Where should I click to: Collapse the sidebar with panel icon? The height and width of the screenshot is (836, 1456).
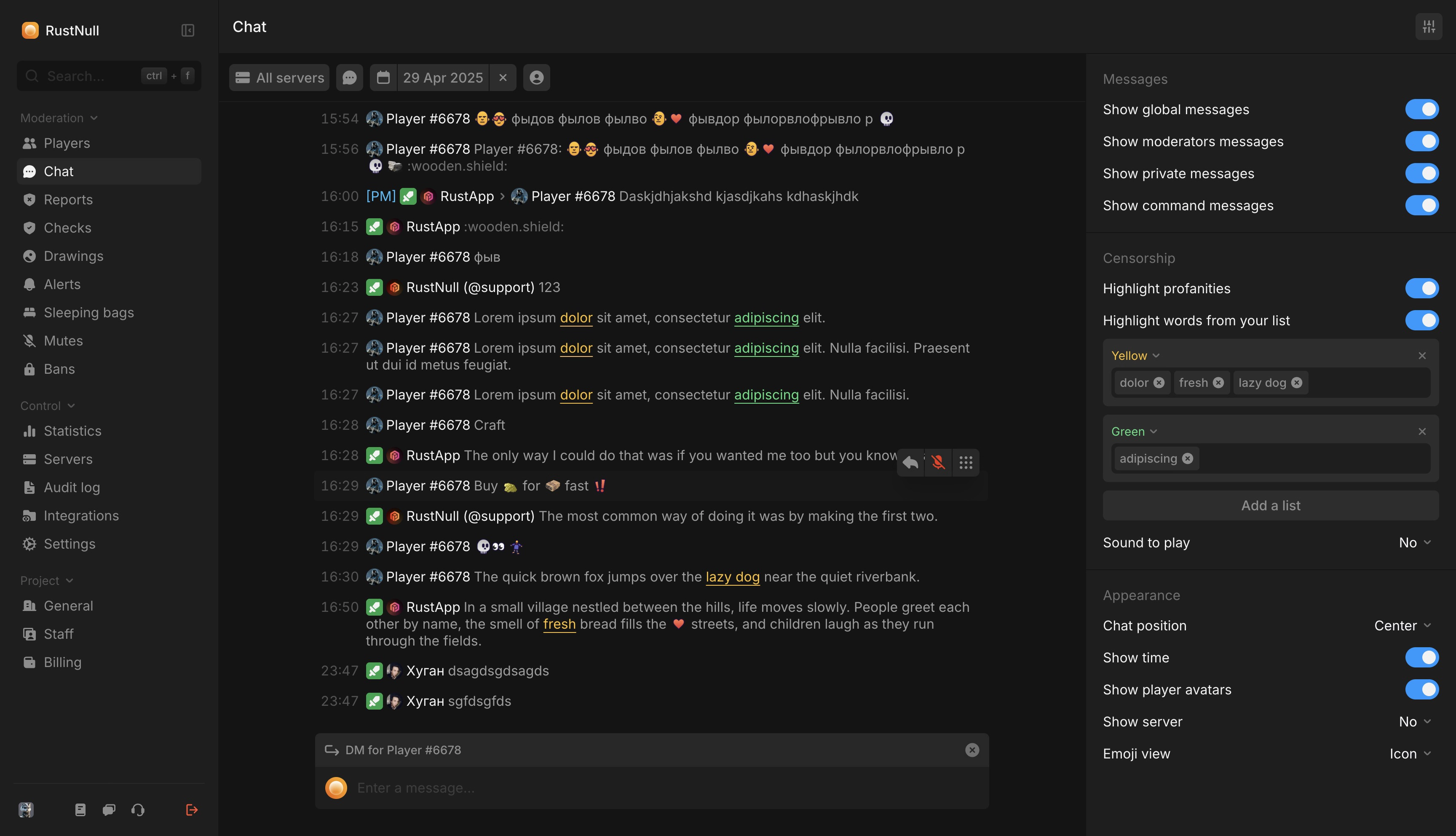click(187, 30)
